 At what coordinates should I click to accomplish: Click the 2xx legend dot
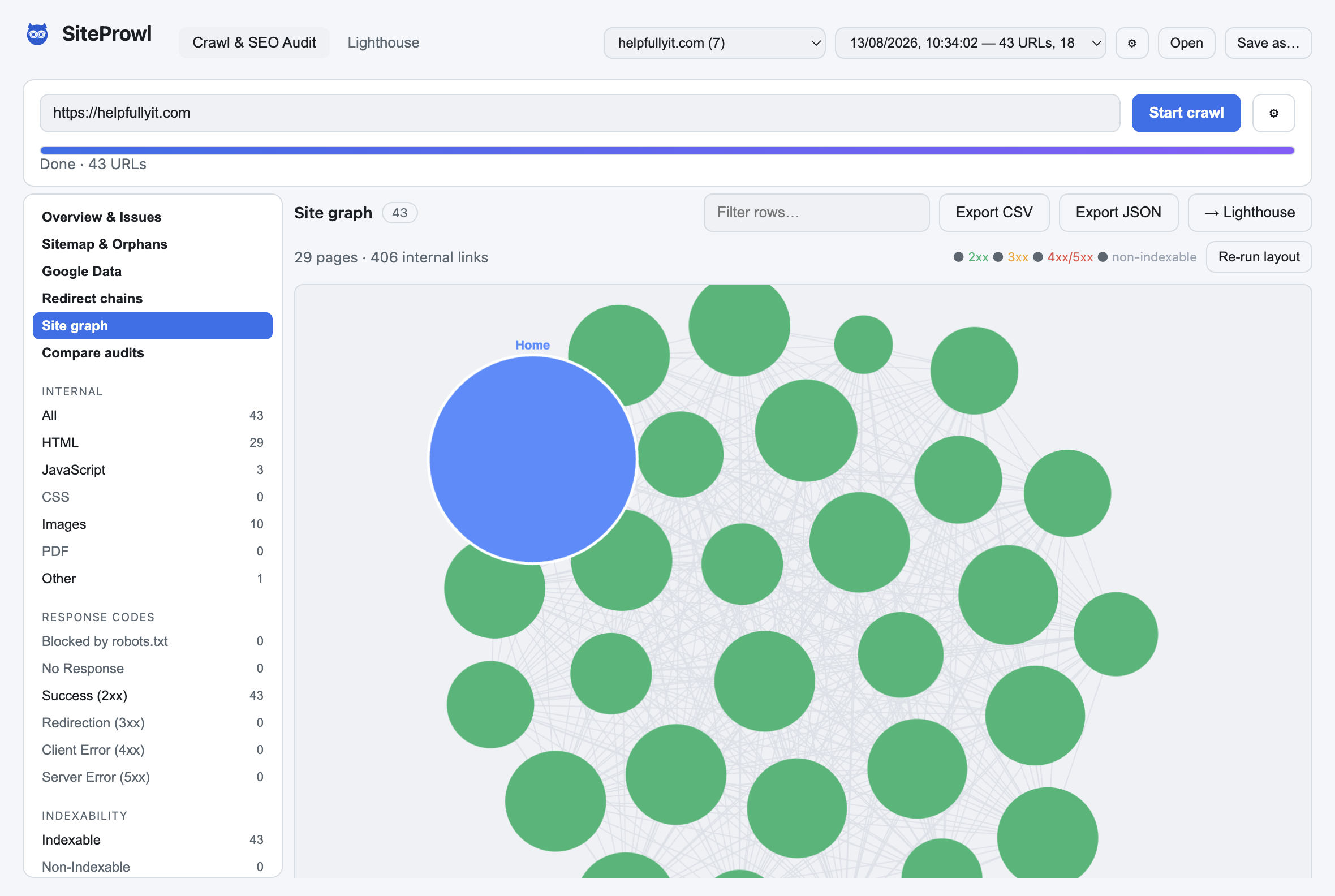coord(959,257)
